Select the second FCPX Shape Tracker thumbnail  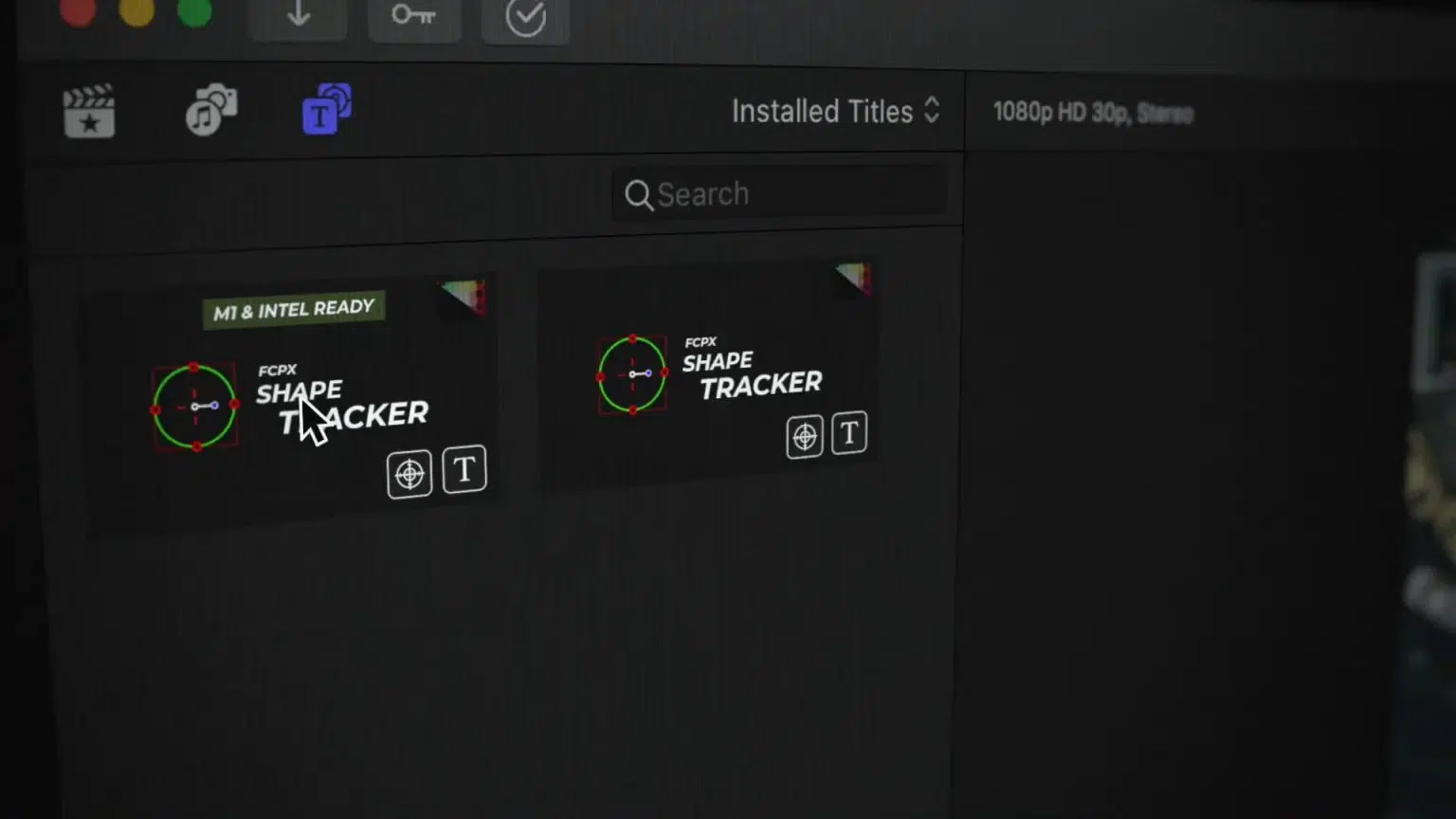(707, 377)
